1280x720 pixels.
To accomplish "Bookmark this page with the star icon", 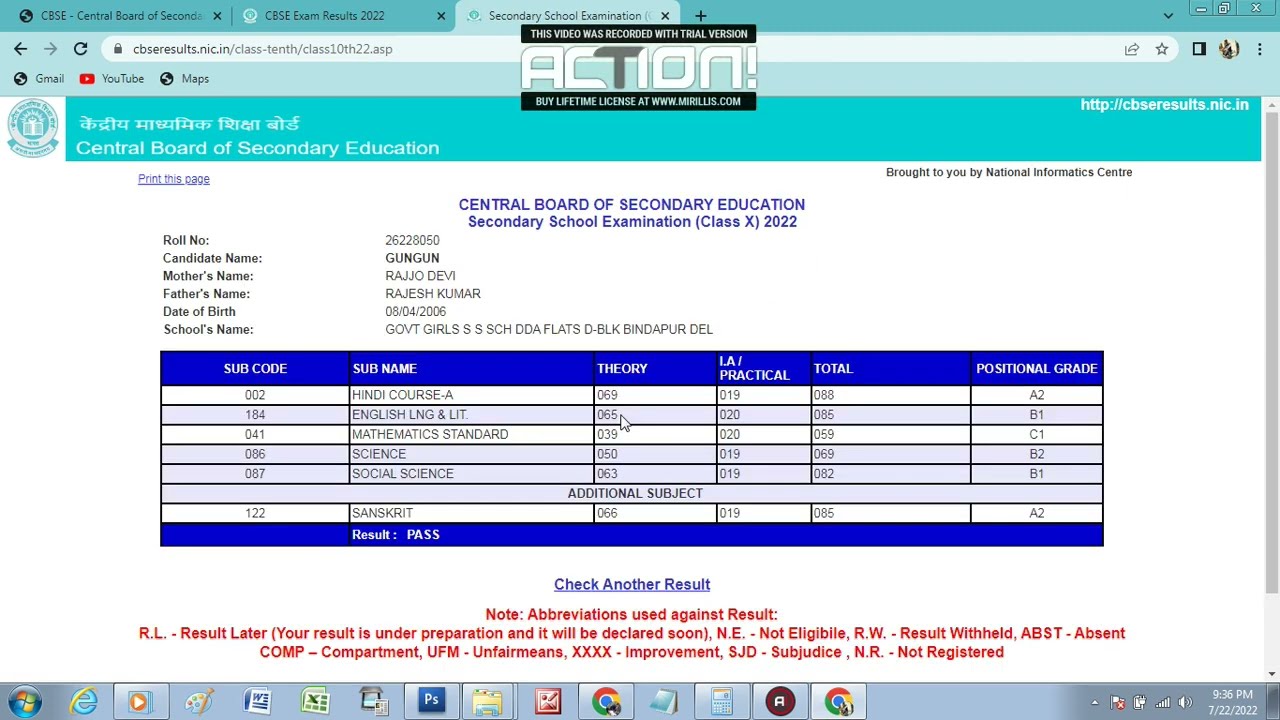I will [x=1161, y=49].
